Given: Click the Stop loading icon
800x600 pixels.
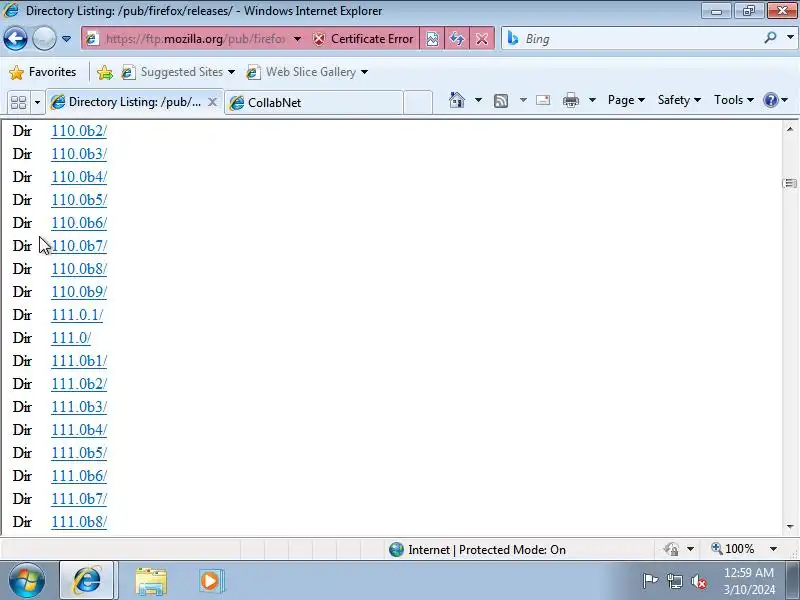Looking at the screenshot, I should pos(482,39).
